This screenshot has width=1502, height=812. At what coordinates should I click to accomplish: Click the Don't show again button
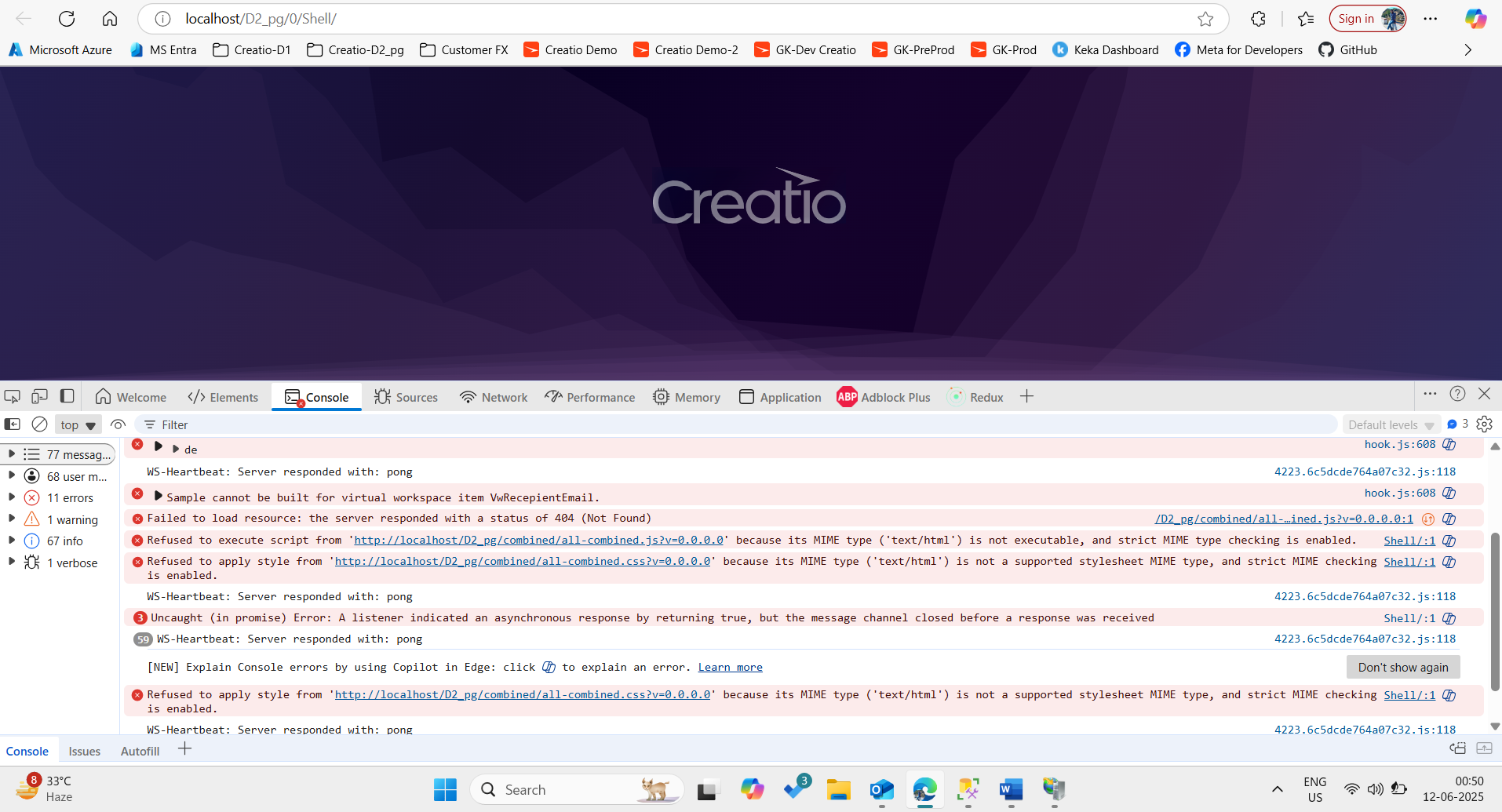coord(1403,668)
